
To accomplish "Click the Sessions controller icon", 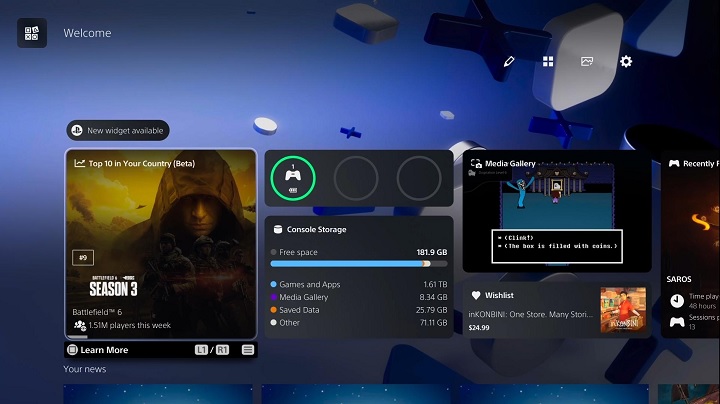I will point(677,322).
